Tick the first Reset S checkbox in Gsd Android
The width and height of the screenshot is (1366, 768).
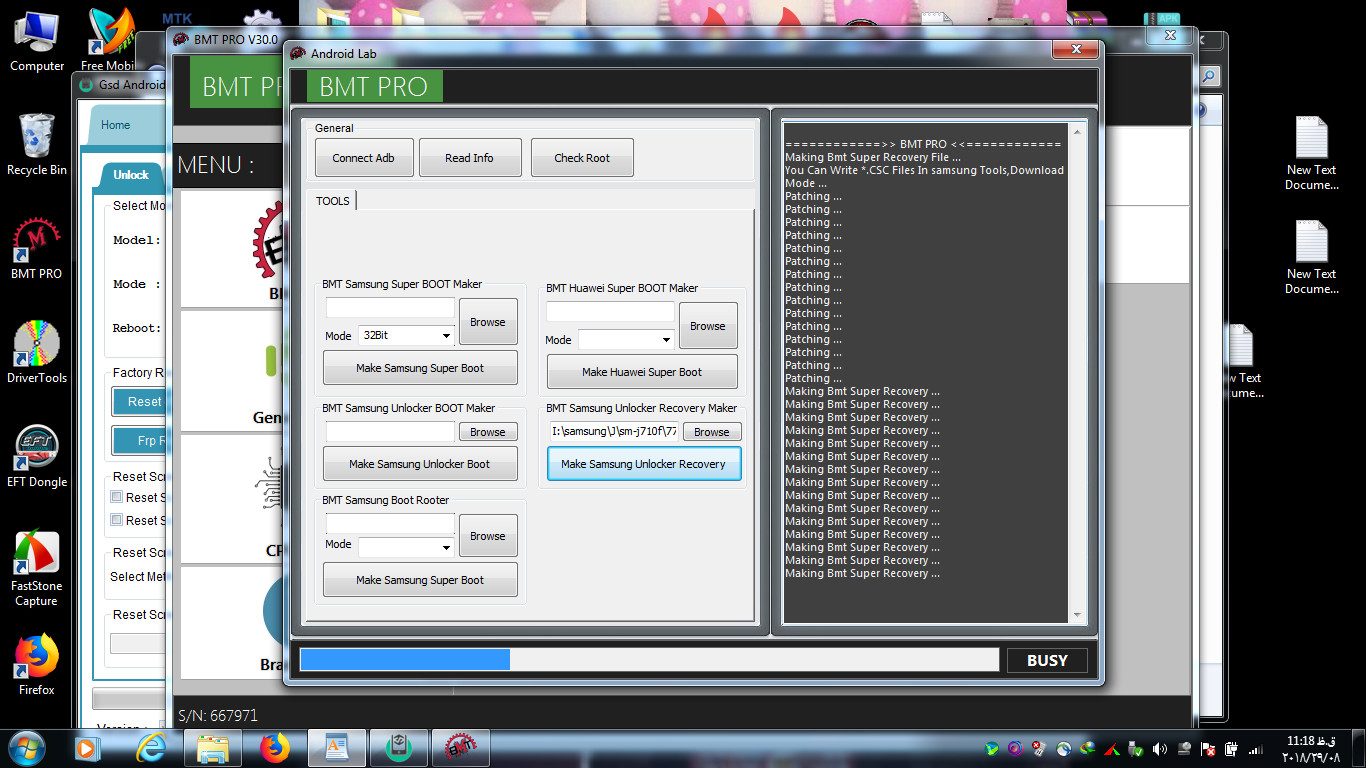click(117, 497)
